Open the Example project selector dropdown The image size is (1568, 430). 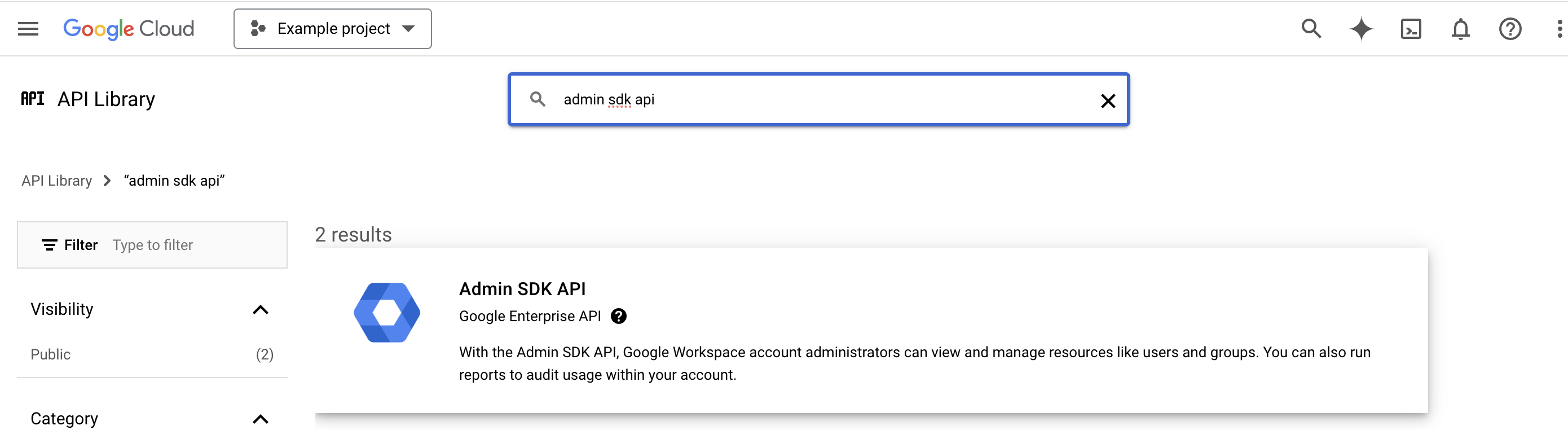(x=332, y=29)
